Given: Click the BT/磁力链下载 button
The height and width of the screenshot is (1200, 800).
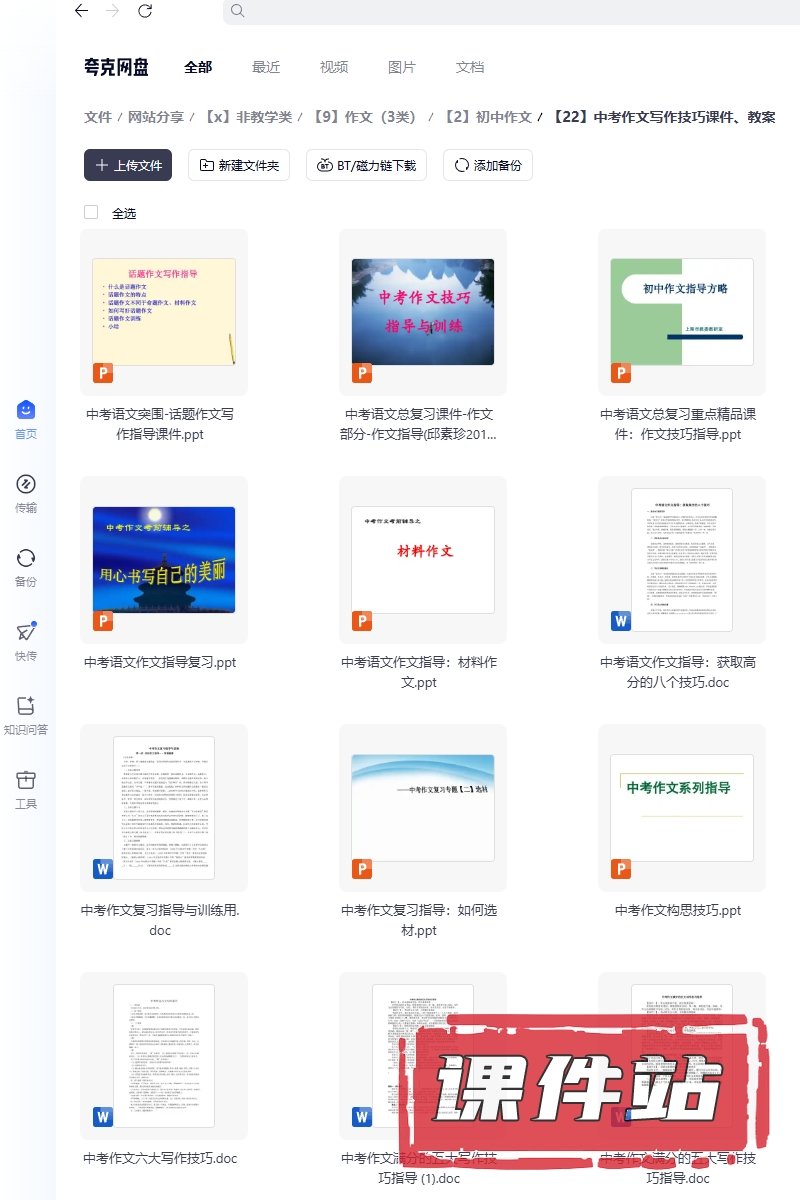Looking at the screenshot, I should pos(367,165).
